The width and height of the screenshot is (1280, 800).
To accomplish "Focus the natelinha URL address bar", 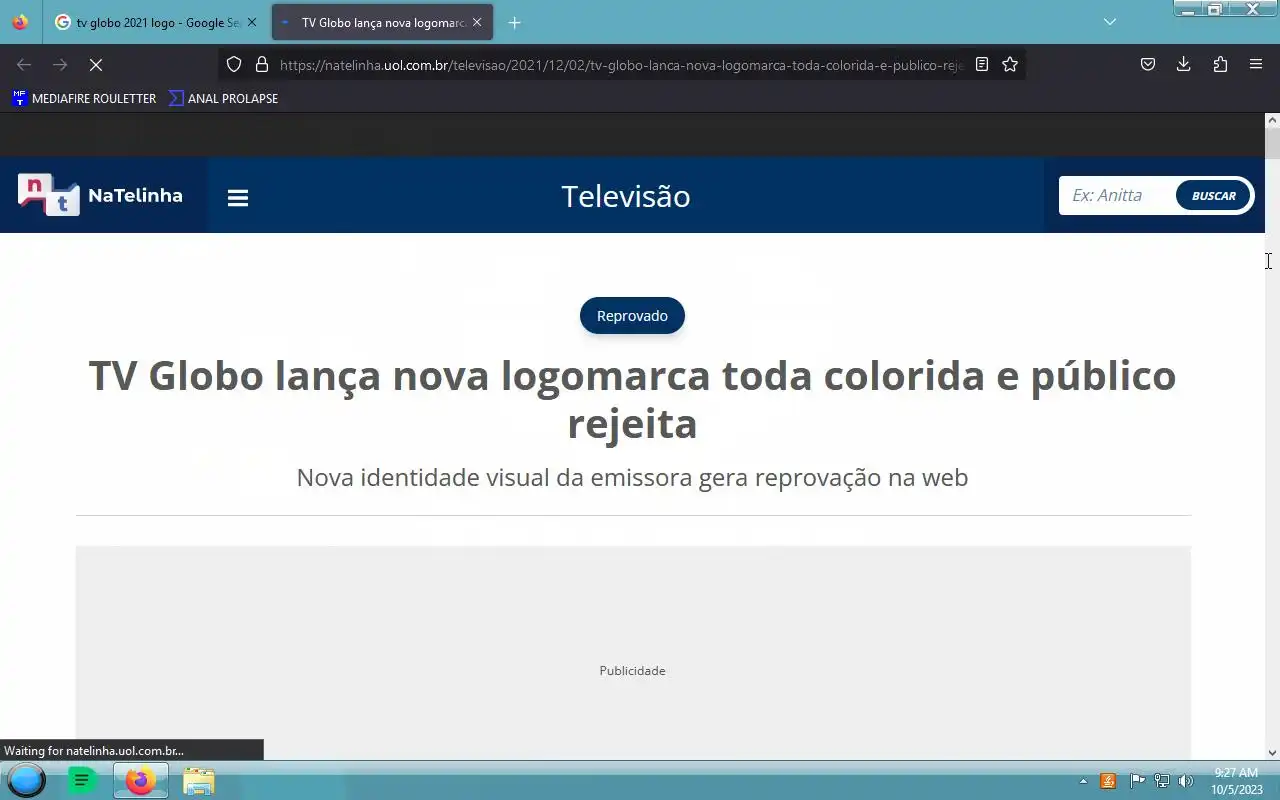I will coord(620,64).
